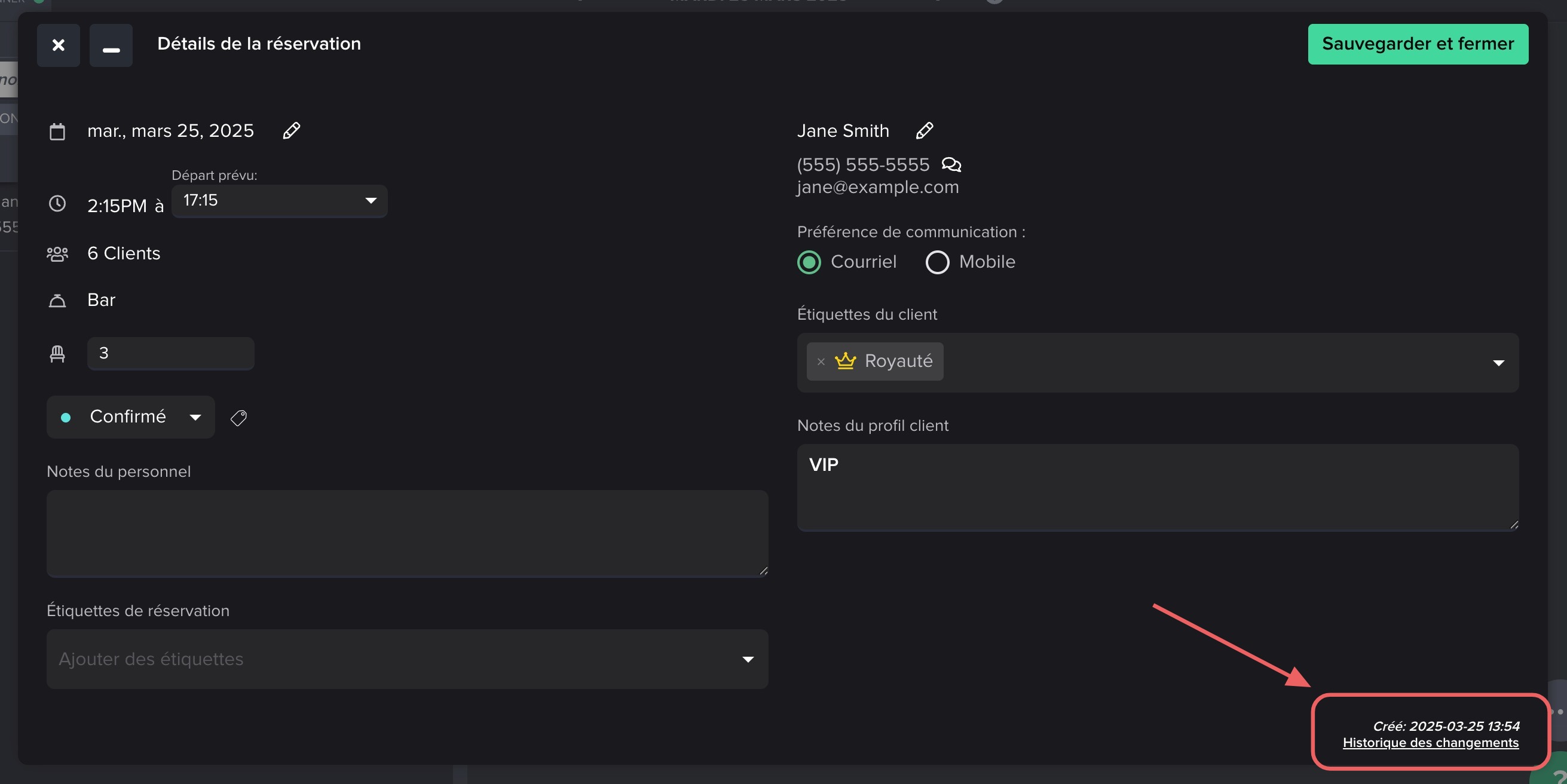Select Courriel communication preference
1567x784 pixels.
tap(809, 263)
